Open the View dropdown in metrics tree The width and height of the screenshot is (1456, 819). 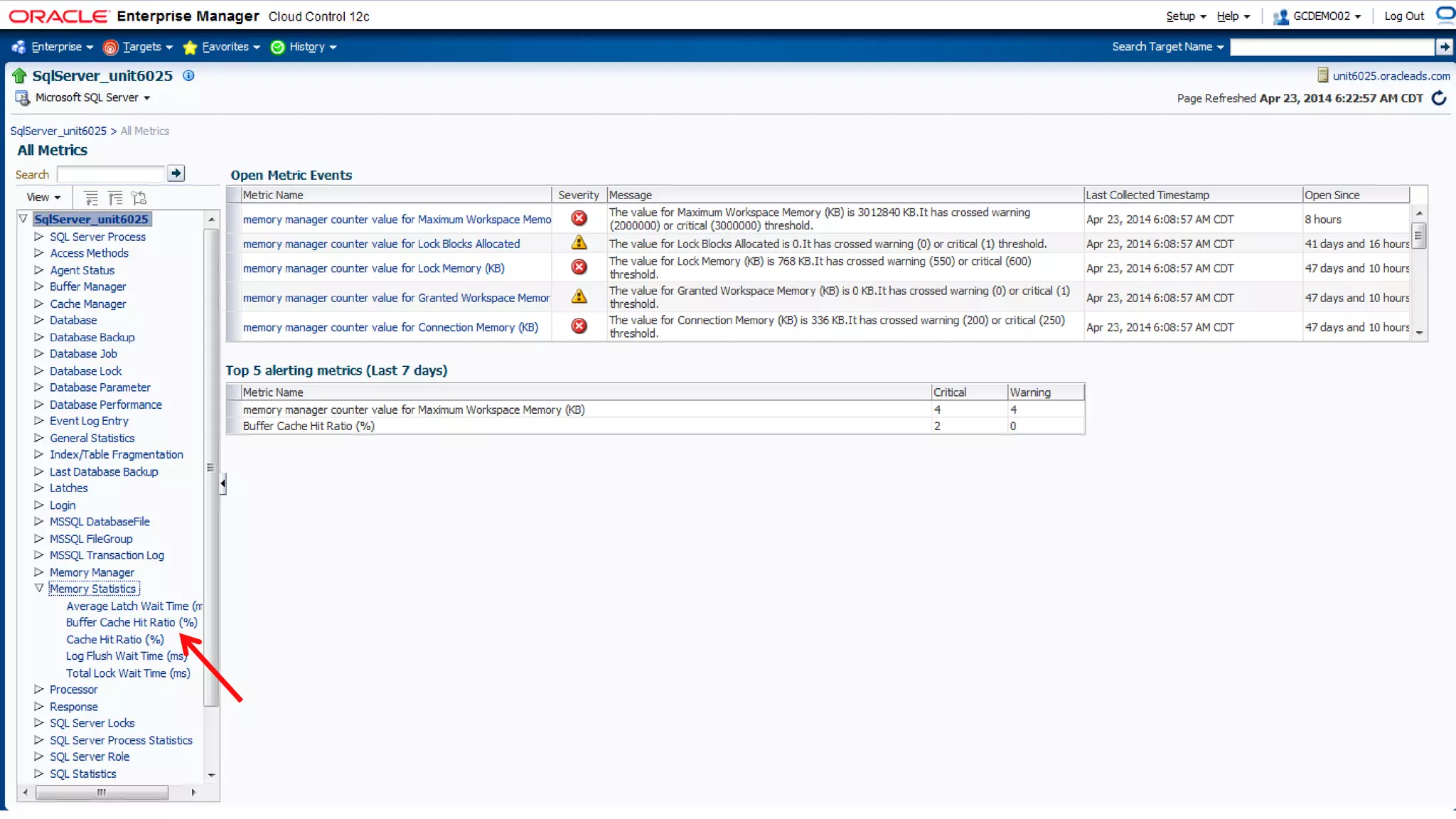pos(43,198)
